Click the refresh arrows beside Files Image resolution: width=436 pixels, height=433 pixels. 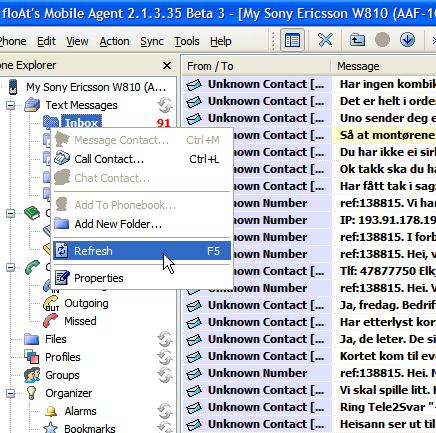click(165, 339)
